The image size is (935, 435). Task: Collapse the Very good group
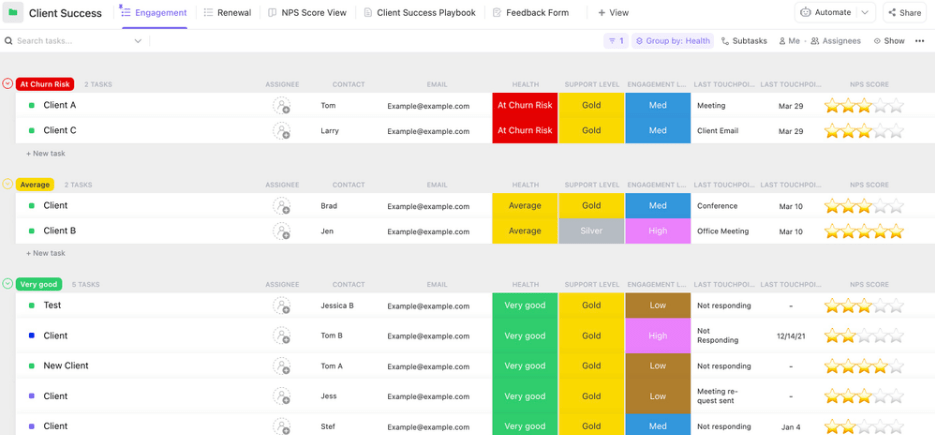(8, 284)
